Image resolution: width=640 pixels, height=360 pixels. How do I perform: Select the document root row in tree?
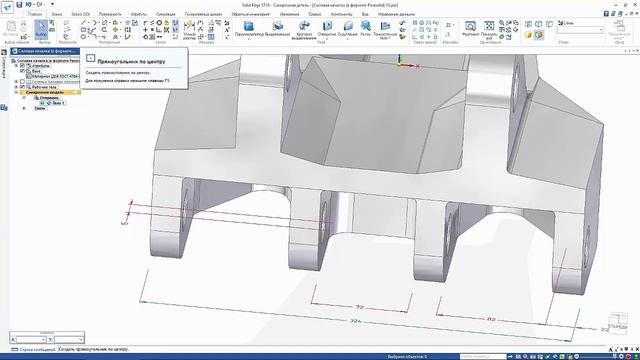pos(46,60)
